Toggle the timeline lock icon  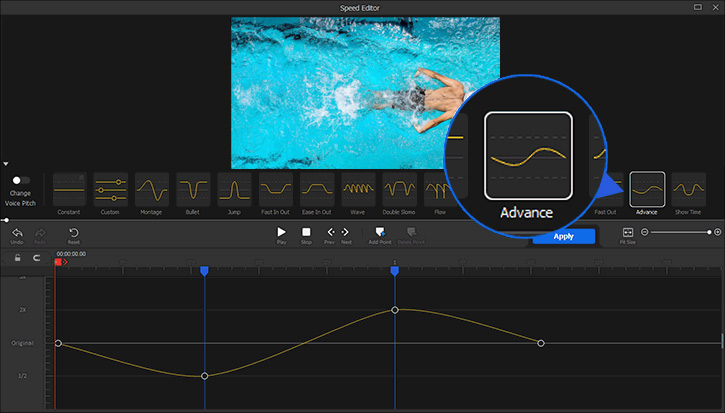17,258
